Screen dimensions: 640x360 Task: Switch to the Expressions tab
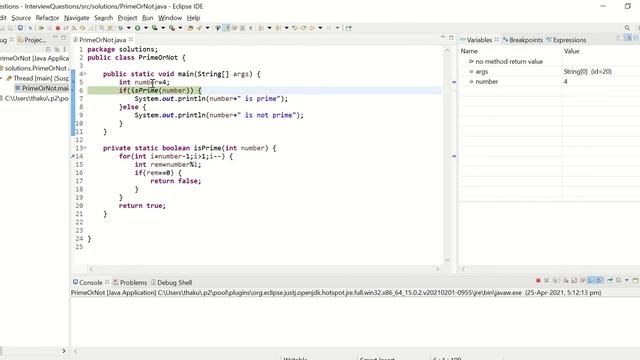(566, 40)
